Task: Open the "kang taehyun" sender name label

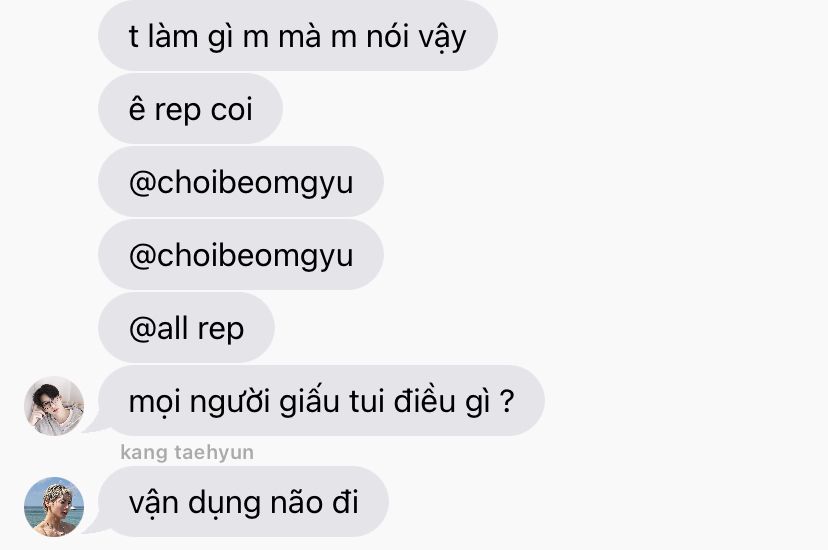Action: click(x=187, y=452)
